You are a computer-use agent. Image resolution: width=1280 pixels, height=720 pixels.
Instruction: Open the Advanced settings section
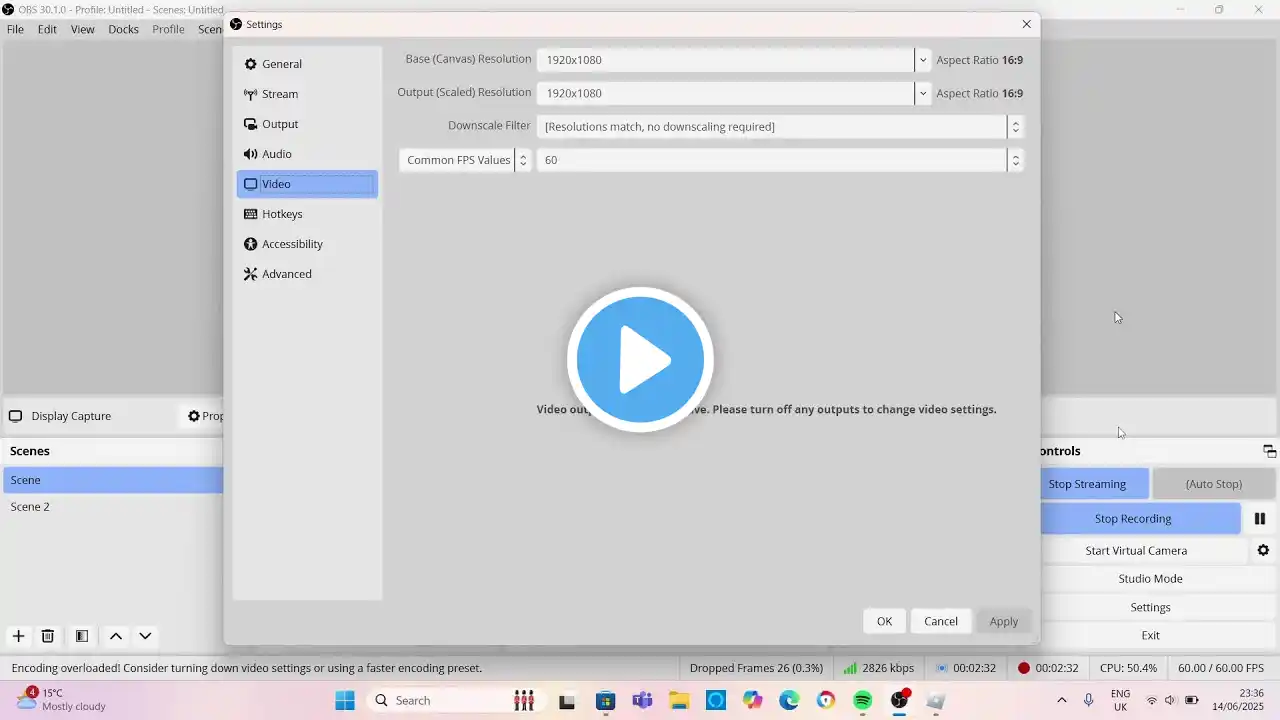307,274
